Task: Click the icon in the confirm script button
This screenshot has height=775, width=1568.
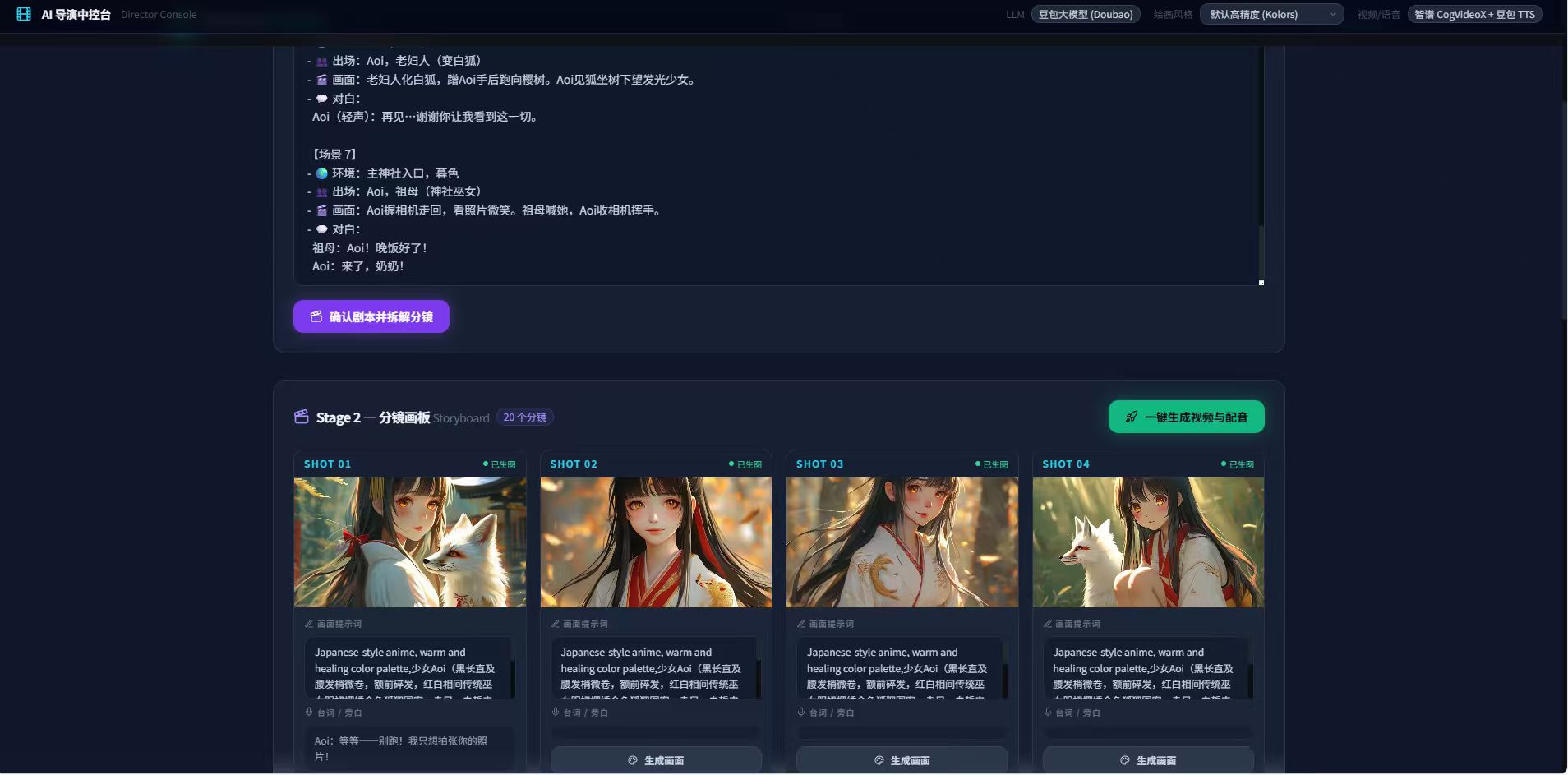Action: (x=316, y=316)
